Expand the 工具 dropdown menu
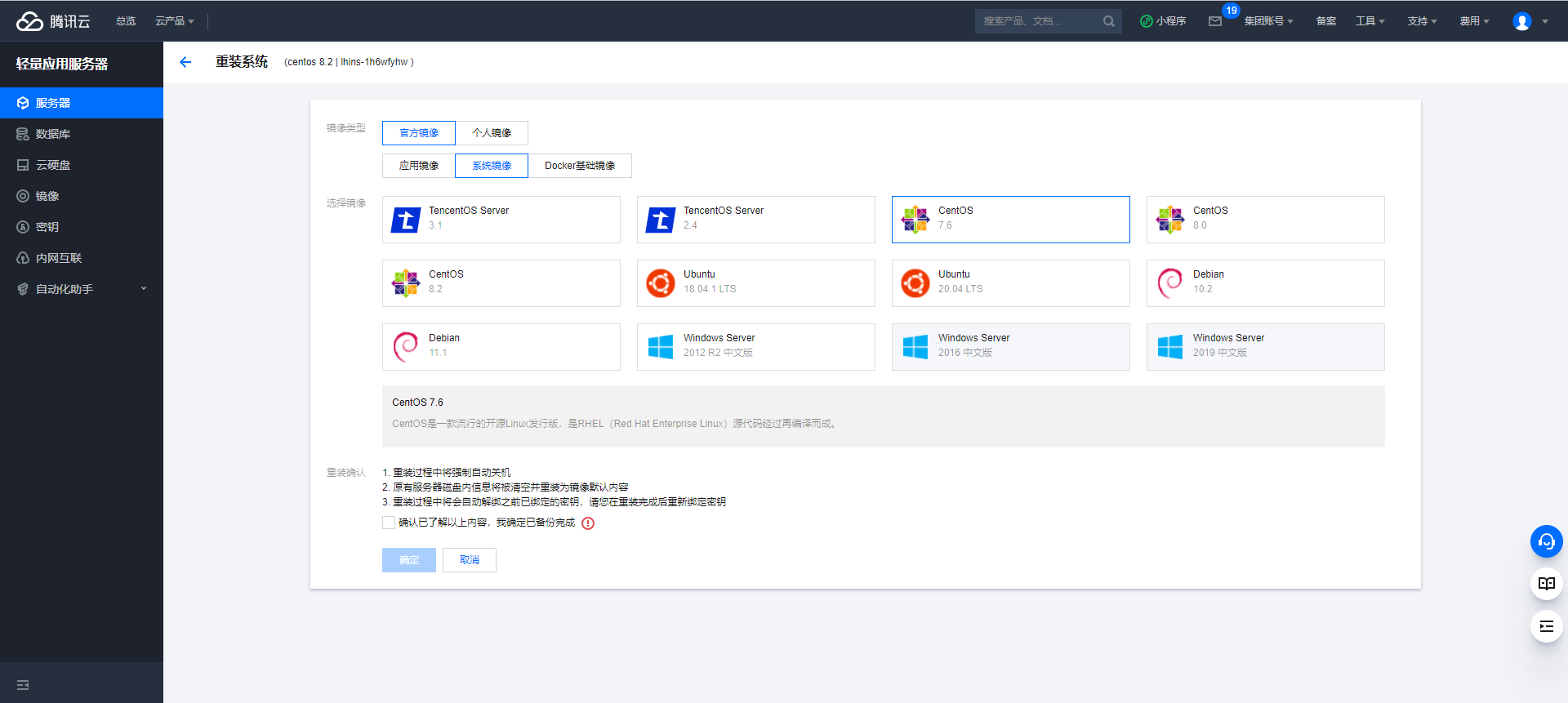The image size is (1568, 703). [1370, 21]
